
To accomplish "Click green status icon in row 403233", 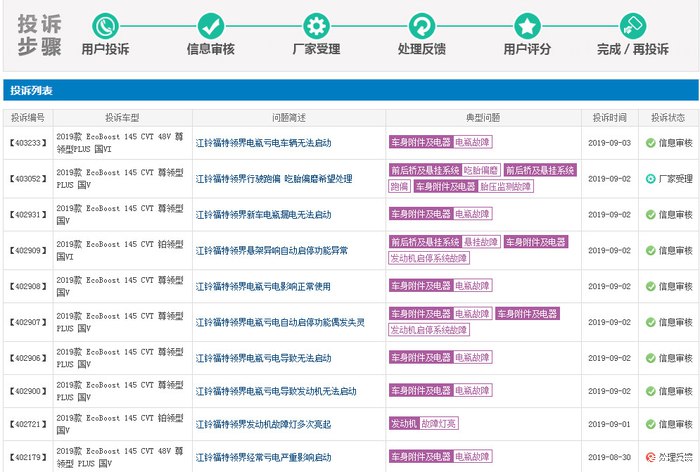I will pyautogui.click(x=650, y=143).
